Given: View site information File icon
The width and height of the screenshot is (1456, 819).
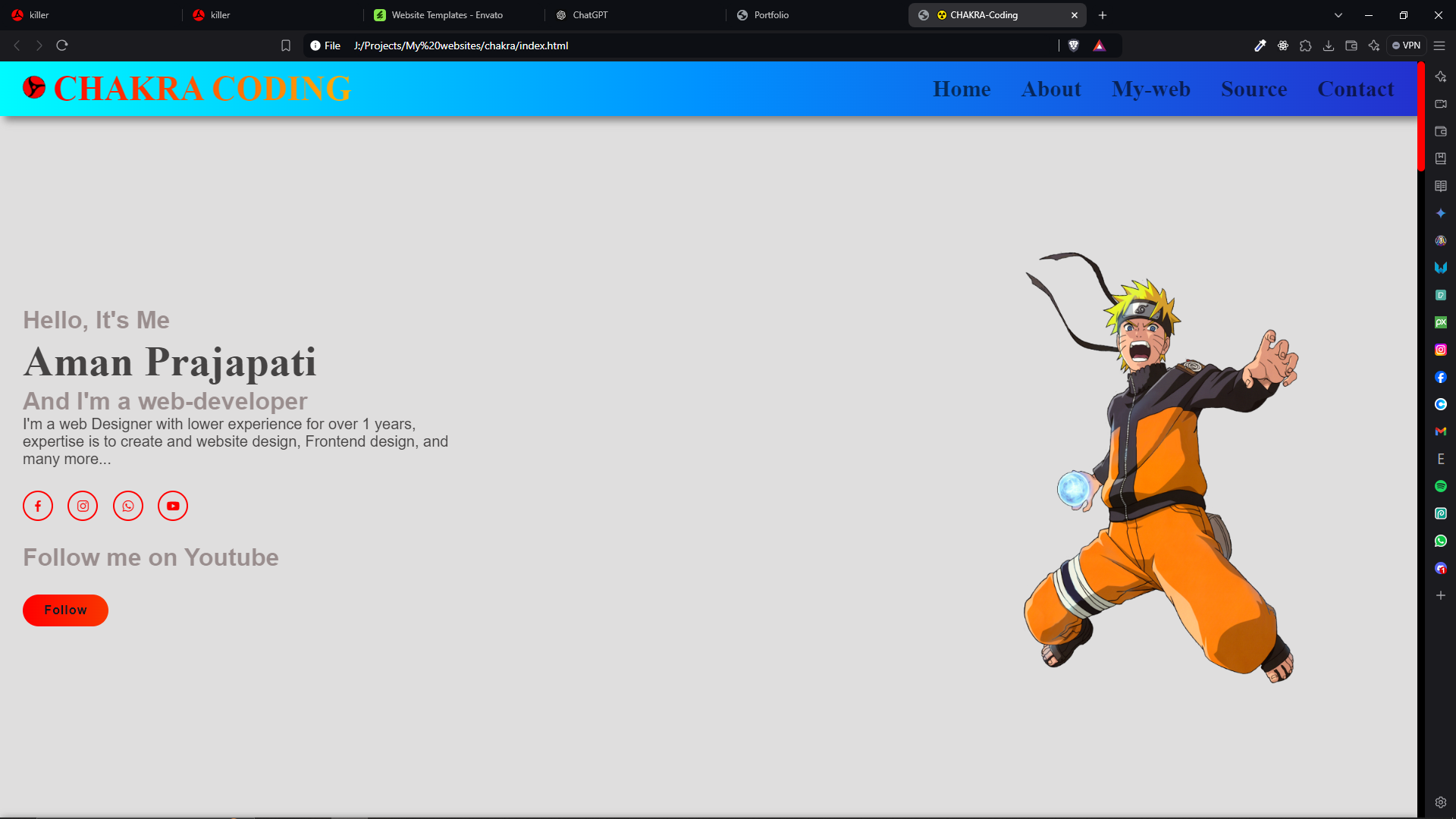Looking at the screenshot, I should pos(325,45).
